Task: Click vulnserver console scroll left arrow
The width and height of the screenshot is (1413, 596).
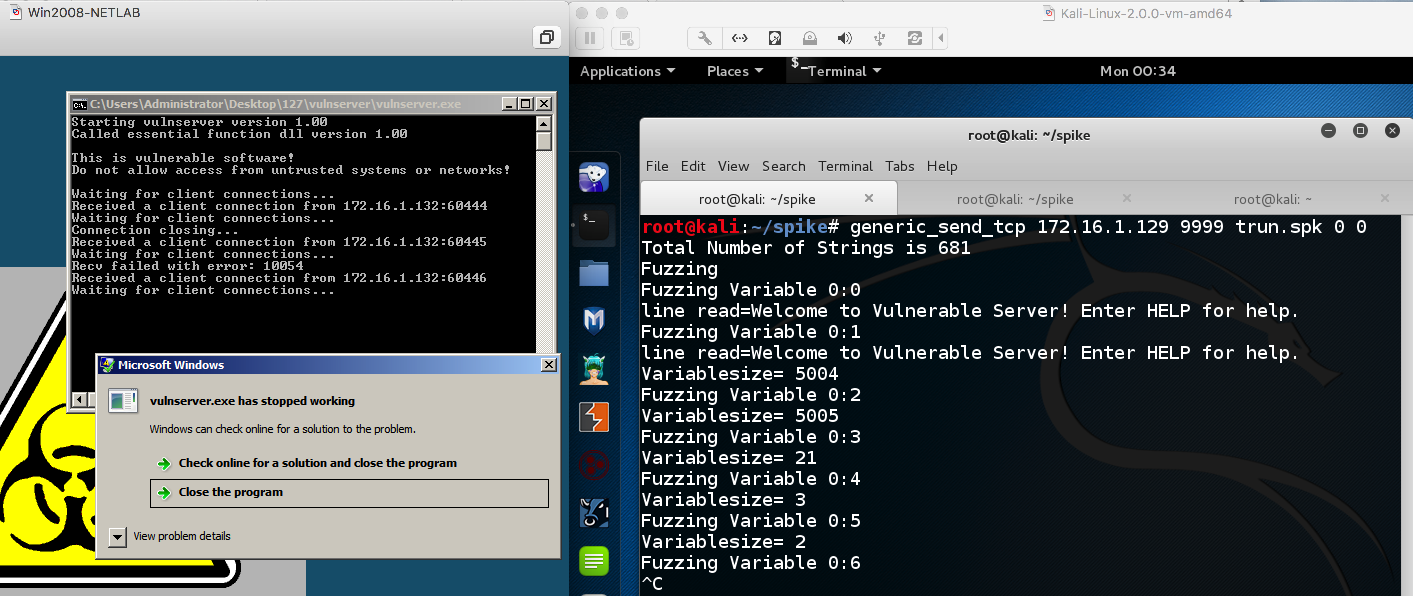Action: (x=78, y=400)
